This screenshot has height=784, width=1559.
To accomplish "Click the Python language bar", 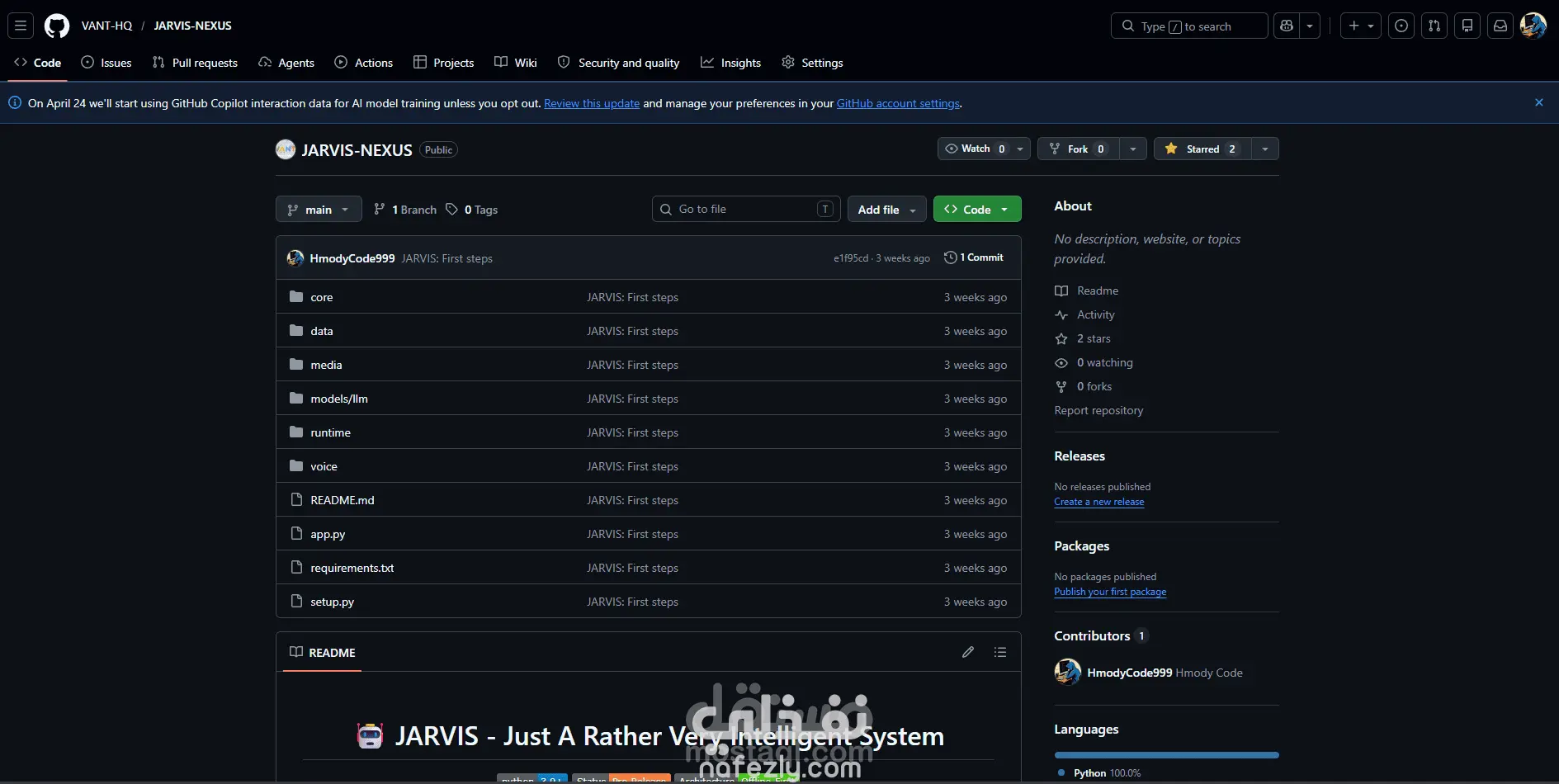I will 1167,755.
